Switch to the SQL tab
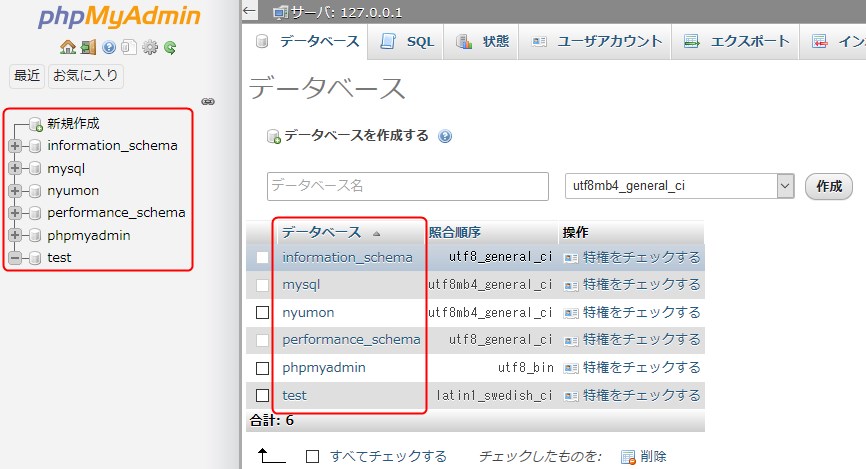The width and height of the screenshot is (866, 469). point(409,41)
